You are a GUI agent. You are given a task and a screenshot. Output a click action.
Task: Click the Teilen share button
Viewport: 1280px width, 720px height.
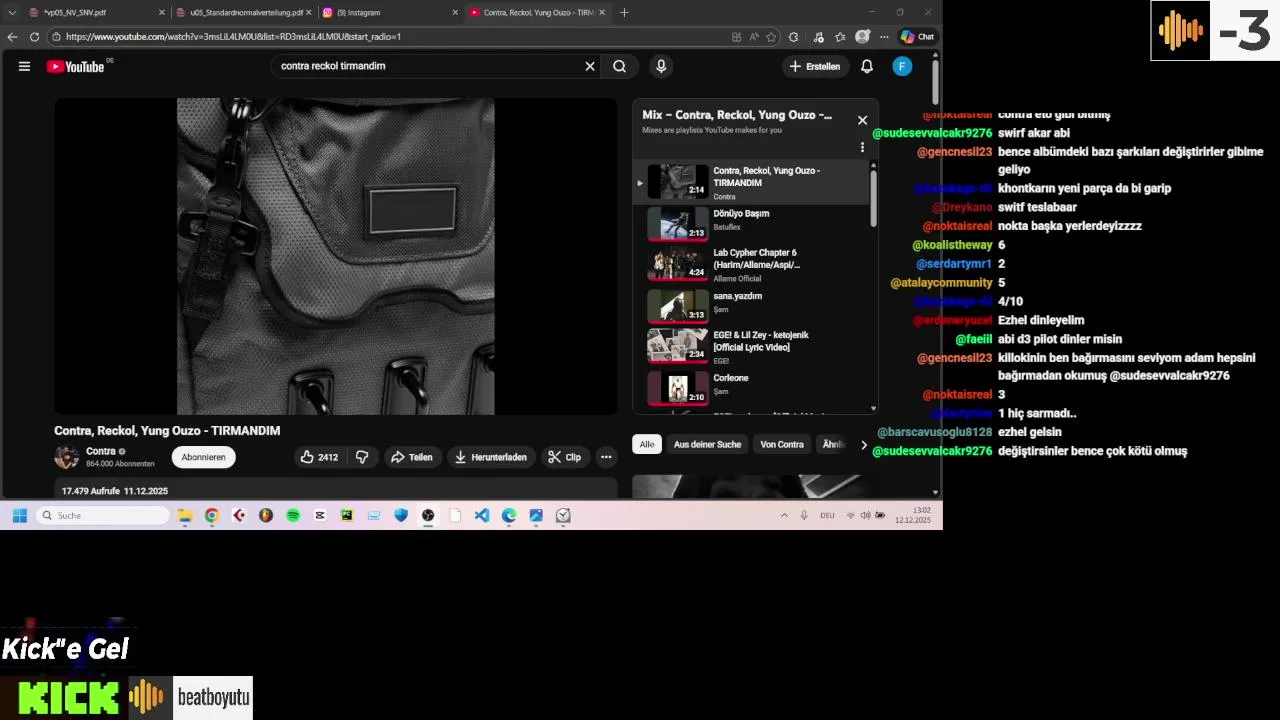411,457
